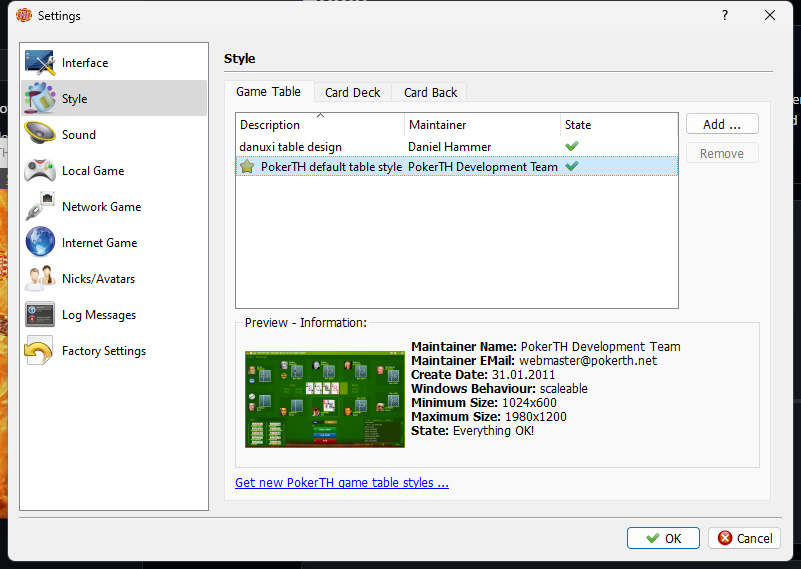The width and height of the screenshot is (801, 569).
Task: Select the Sound speaker icon
Action: tap(40, 135)
